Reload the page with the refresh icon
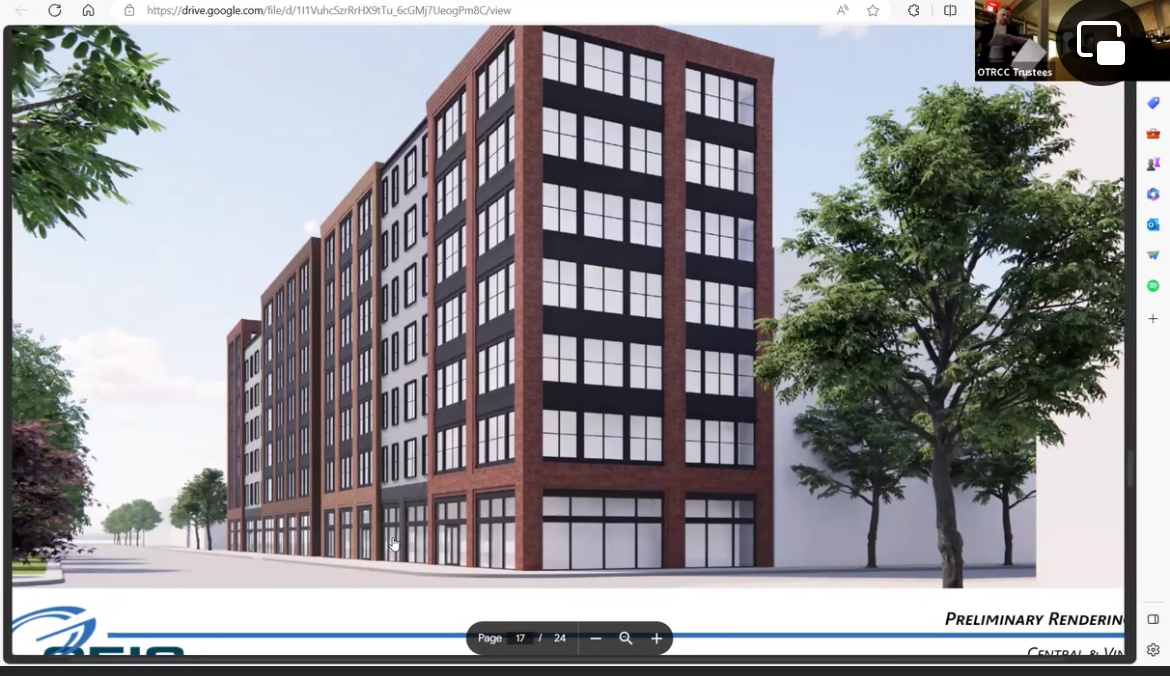The image size is (1170, 676). [x=54, y=10]
